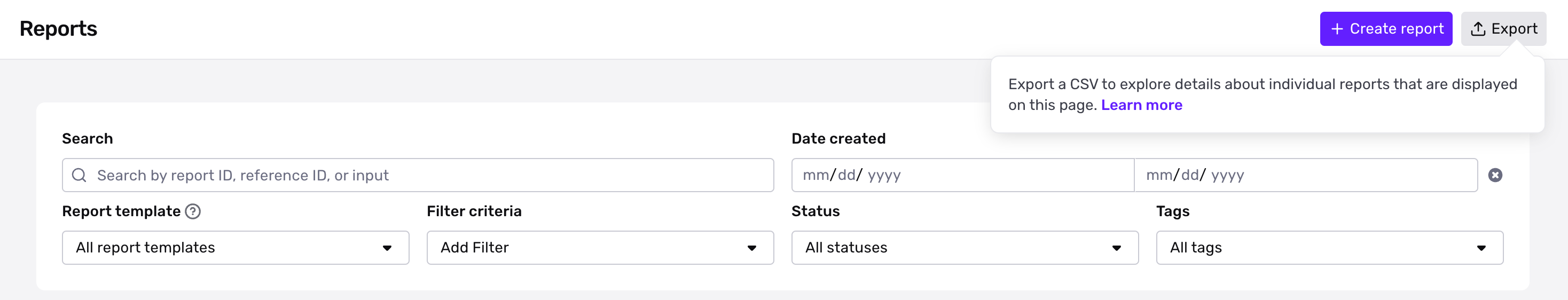Click the plus icon on Create report
This screenshot has width=1568, height=300.
pos(1337,29)
